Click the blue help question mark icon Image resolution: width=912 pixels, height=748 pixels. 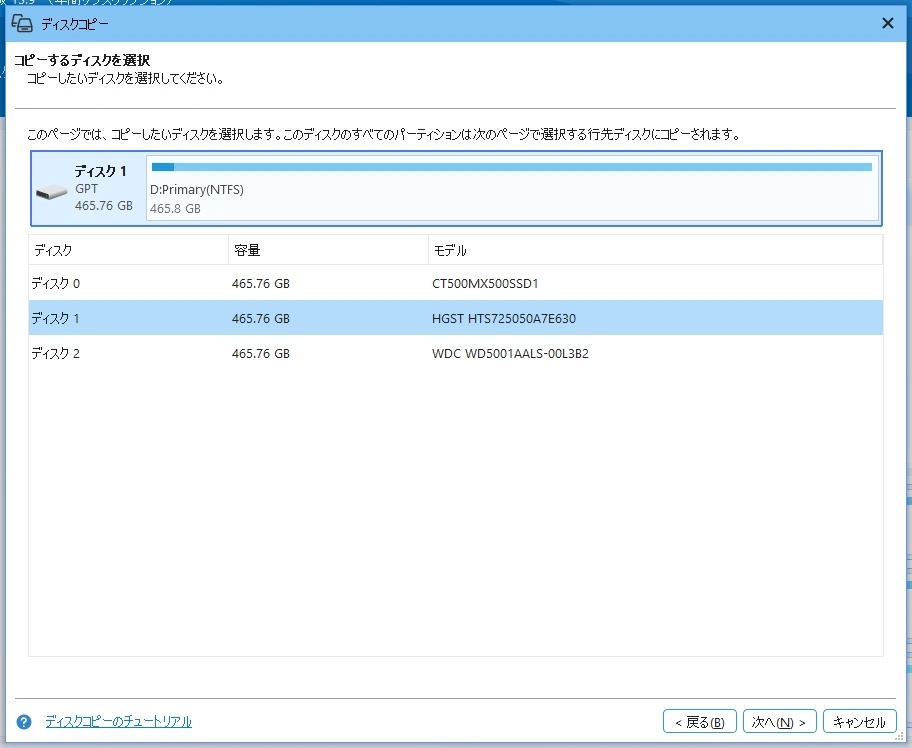(x=24, y=722)
